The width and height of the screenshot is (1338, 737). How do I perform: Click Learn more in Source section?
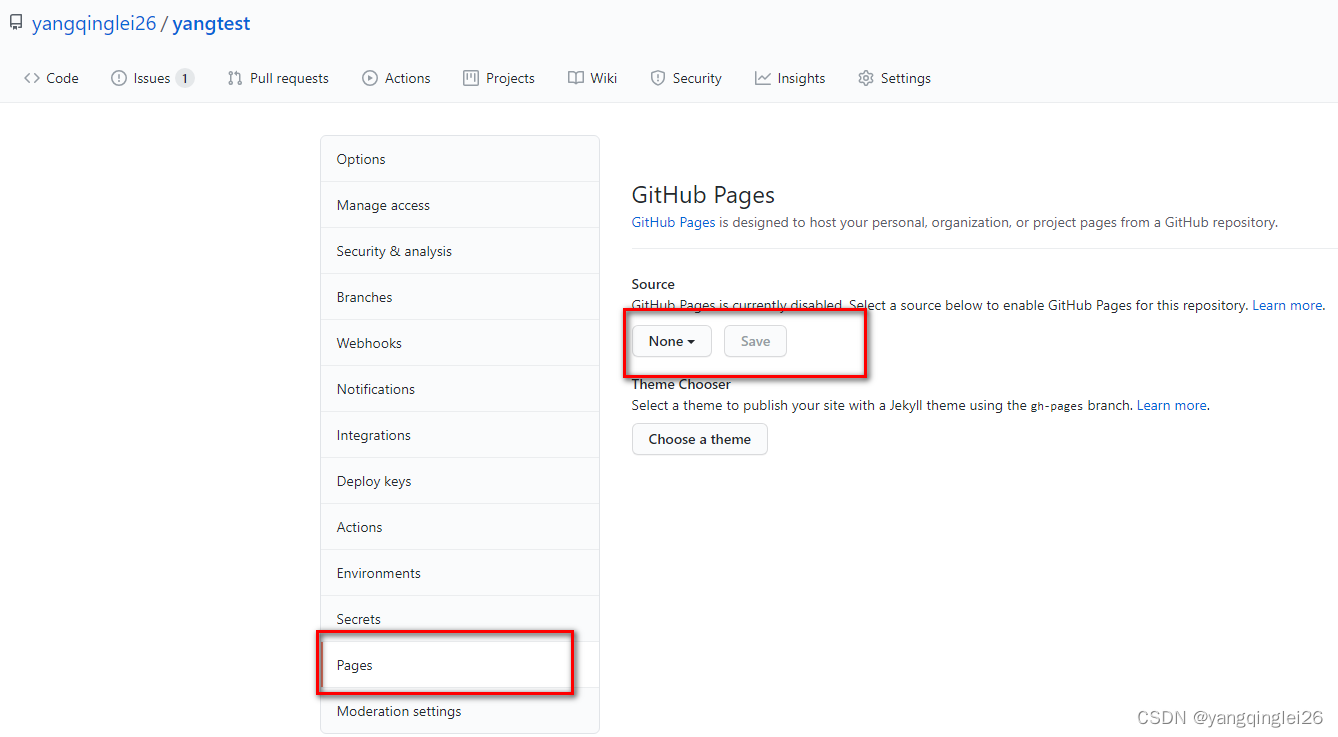[x=1288, y=305]
